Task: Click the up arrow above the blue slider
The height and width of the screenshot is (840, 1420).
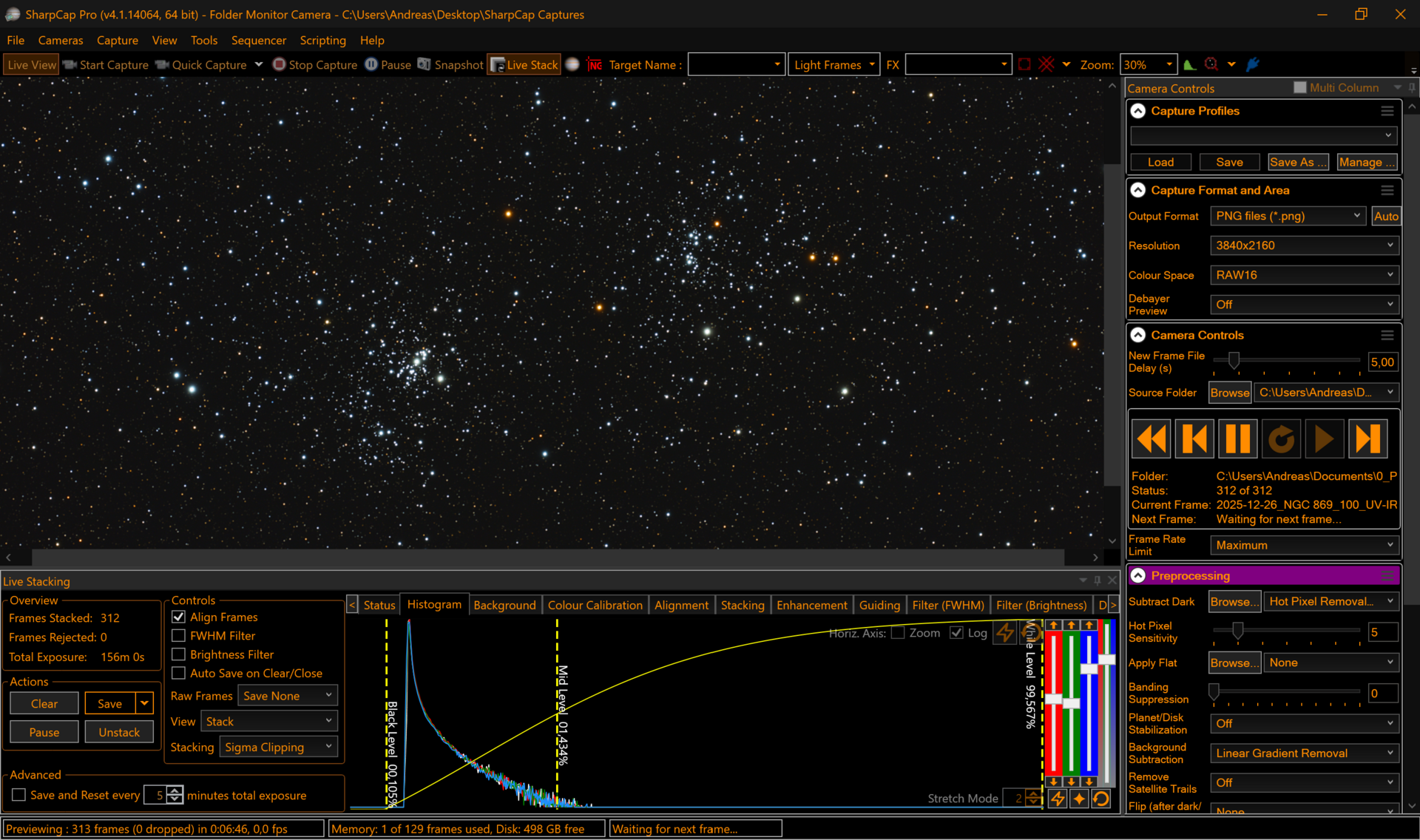Action: 1089,625
